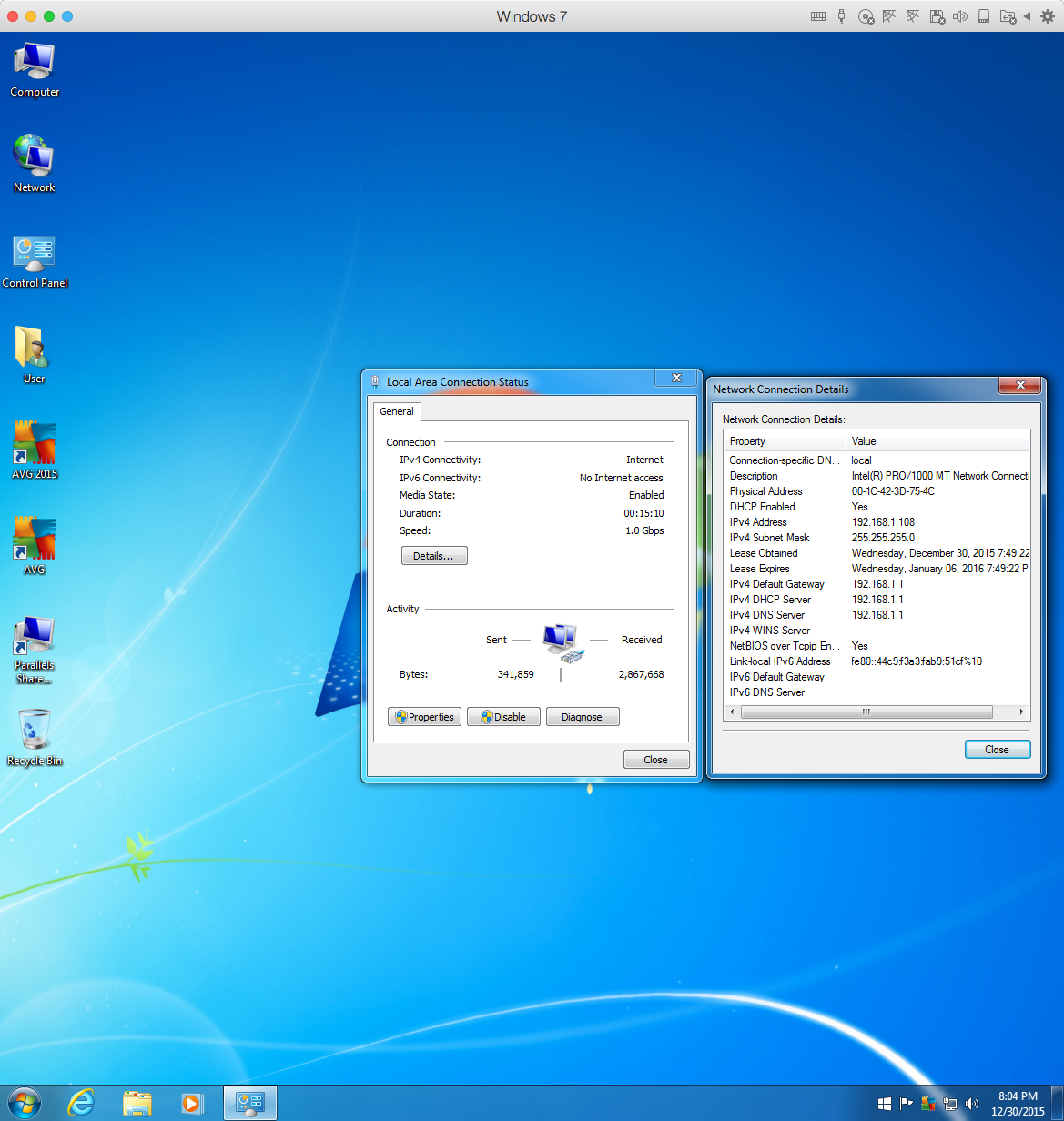
Task: Open the Action Center flag tray icon
Action: (x=907, y=1104)
